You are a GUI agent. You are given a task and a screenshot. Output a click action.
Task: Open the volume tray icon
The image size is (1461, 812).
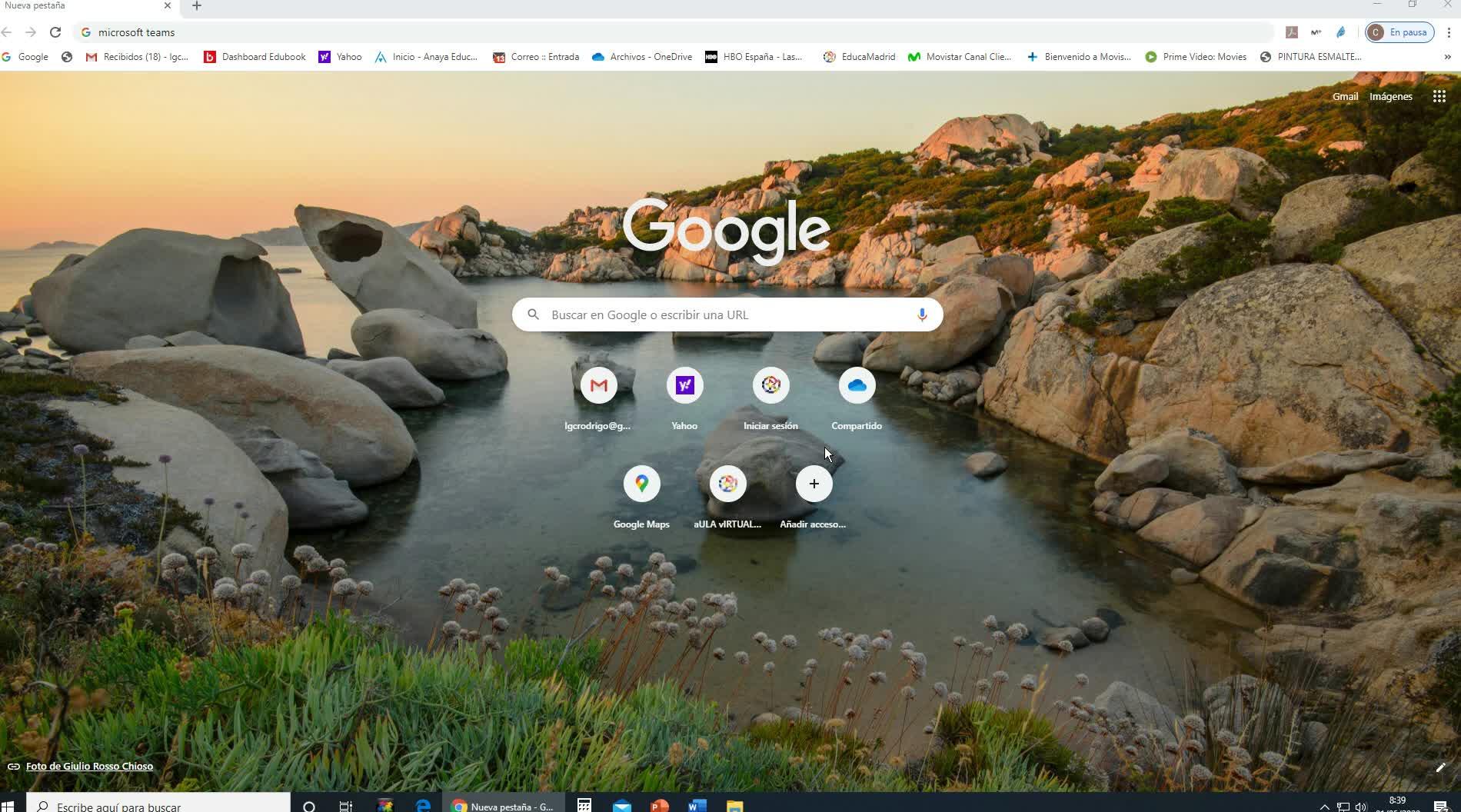pos(1361,807)
